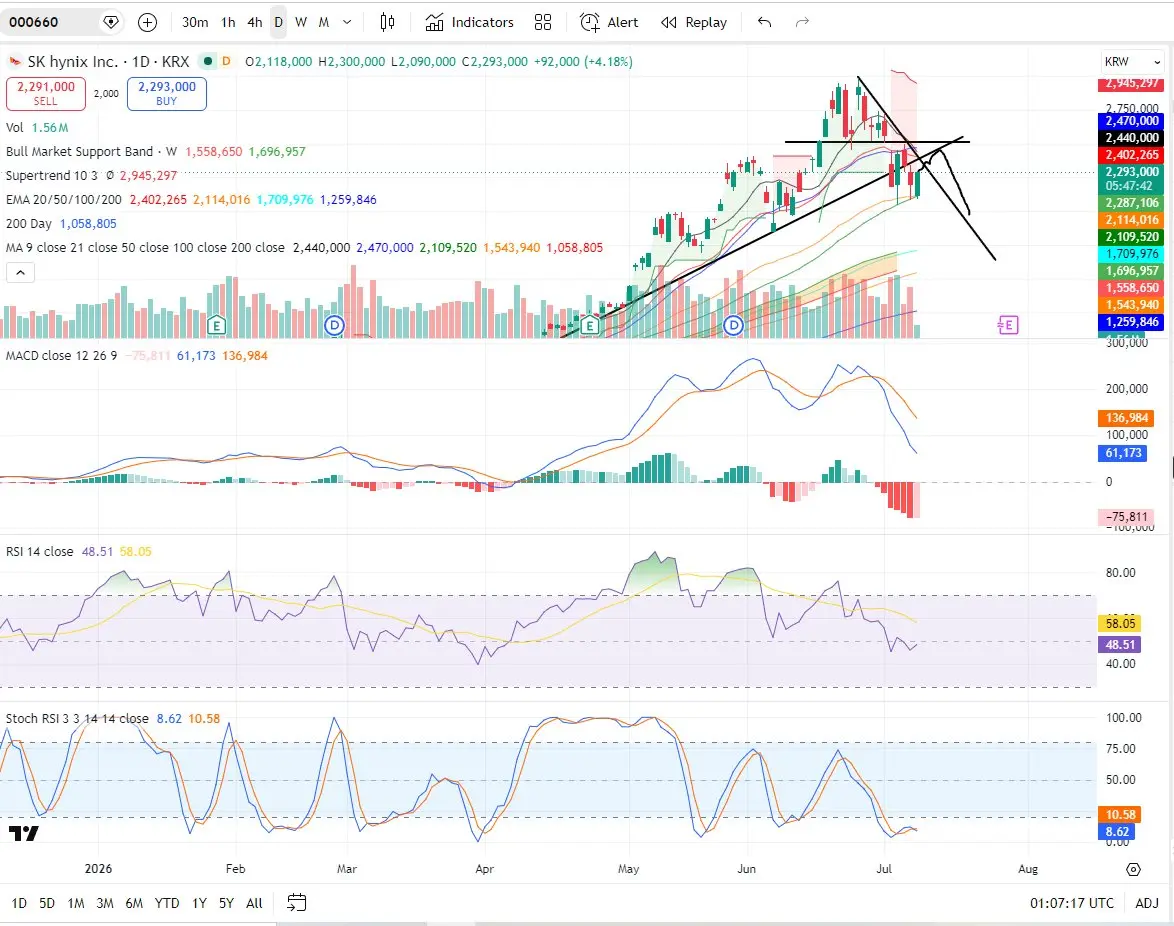The width and height of the screenshot is (1174, 926).
Task: Switch to 30m timeframe
Action: coord(195,22)
